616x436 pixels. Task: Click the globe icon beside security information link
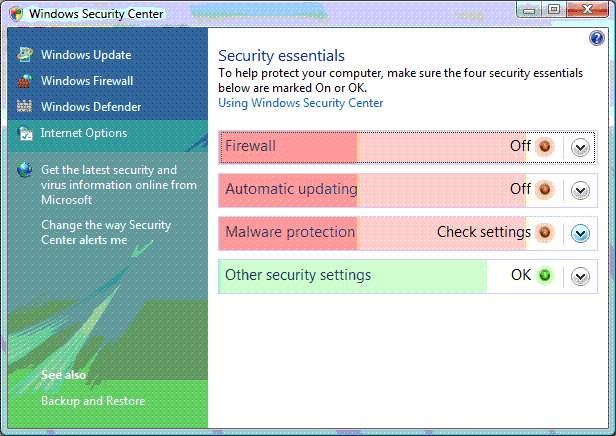(x=25, y=170)
